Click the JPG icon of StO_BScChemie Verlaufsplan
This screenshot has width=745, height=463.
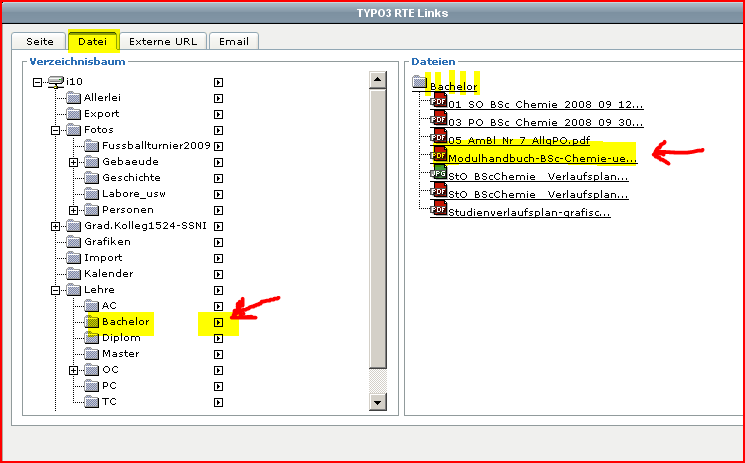click(x=439, y=174)
